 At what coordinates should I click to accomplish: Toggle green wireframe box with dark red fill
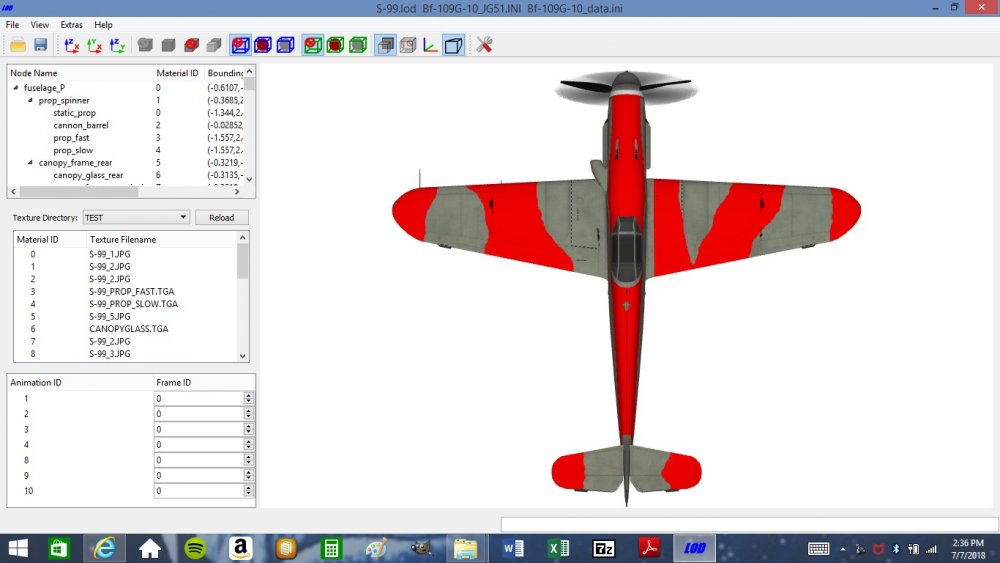tap(335, 45)
